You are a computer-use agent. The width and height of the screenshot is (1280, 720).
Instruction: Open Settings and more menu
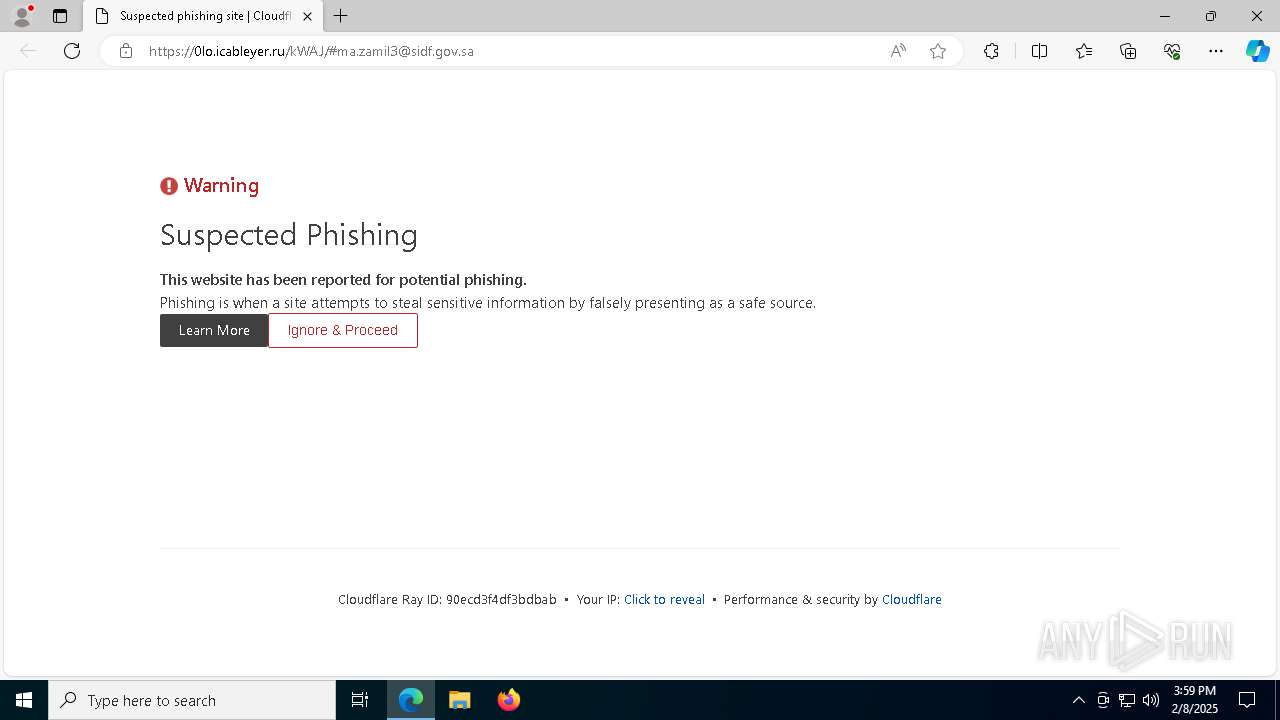tap(1216, 51)
